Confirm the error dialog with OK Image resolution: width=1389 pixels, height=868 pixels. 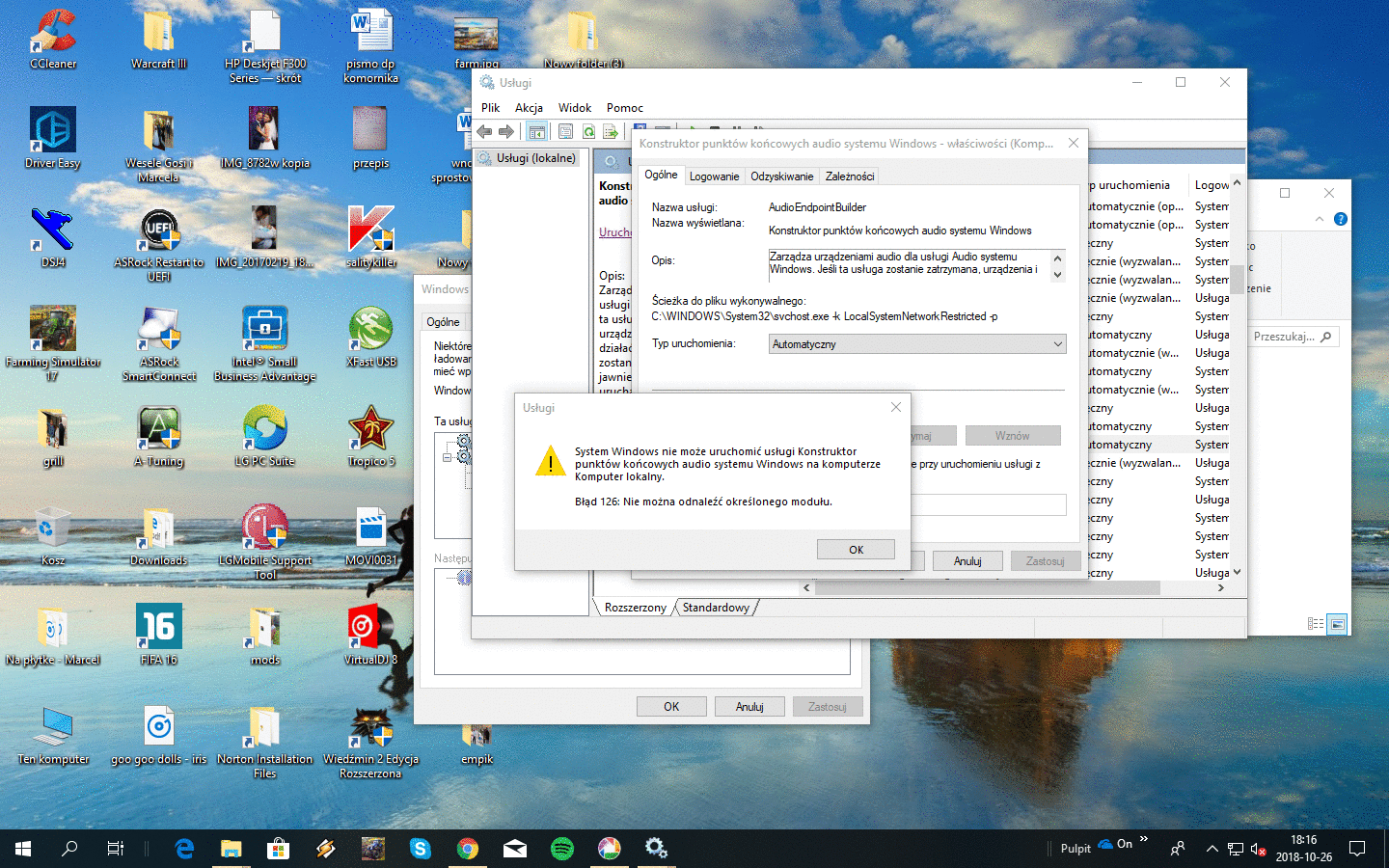coord(856,550)
